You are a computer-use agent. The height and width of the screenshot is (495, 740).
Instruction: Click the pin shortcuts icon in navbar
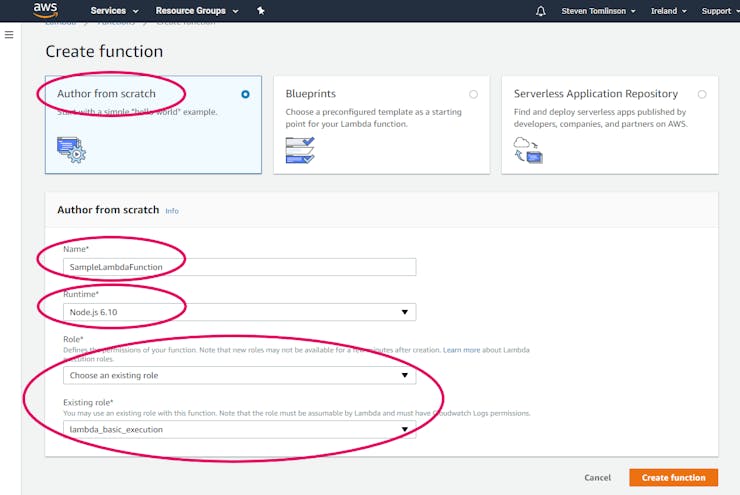261,10
